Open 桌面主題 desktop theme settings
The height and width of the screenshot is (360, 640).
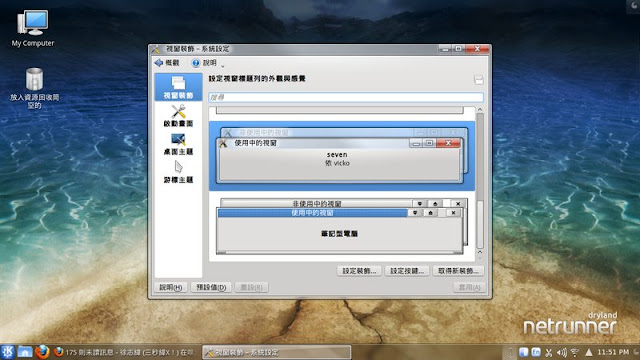tap(178, 144)
